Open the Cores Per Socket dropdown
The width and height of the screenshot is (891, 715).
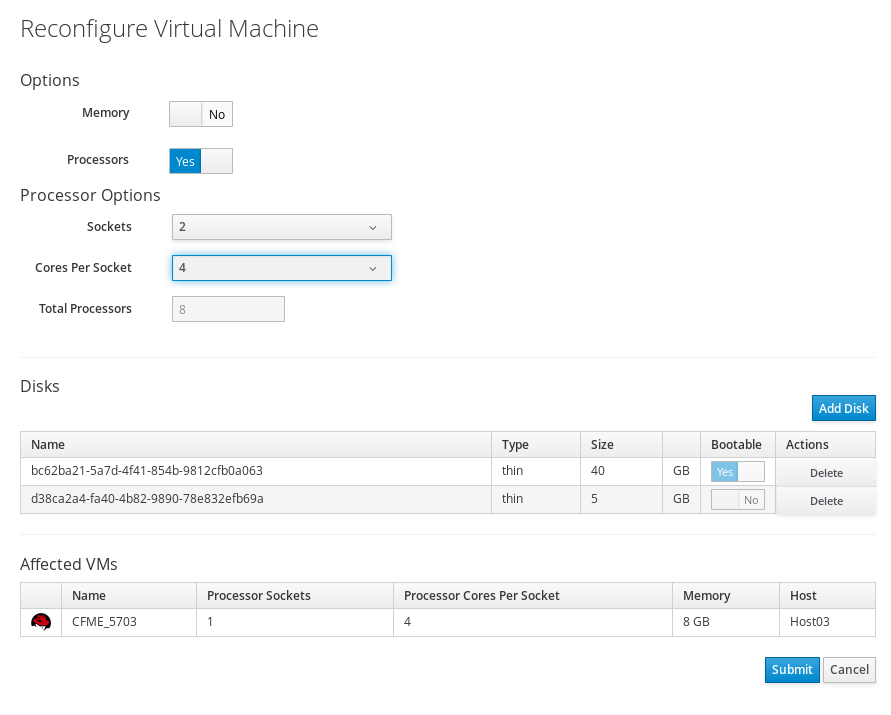(281, 267)
